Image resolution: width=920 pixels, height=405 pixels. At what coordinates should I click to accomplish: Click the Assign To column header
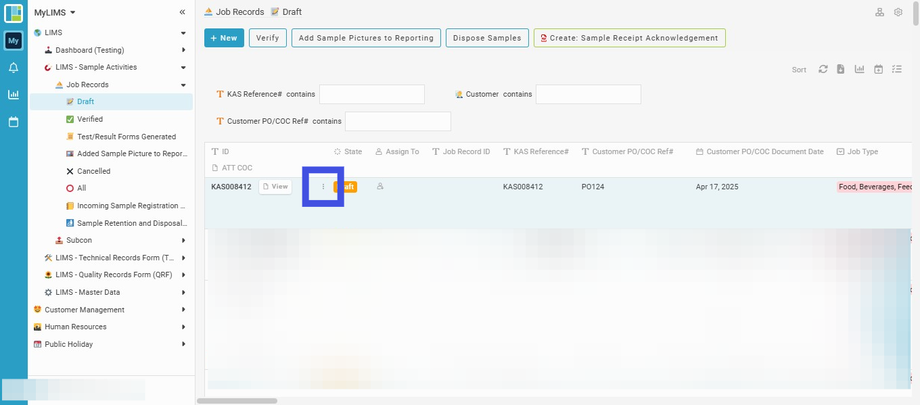coord(397,151)
